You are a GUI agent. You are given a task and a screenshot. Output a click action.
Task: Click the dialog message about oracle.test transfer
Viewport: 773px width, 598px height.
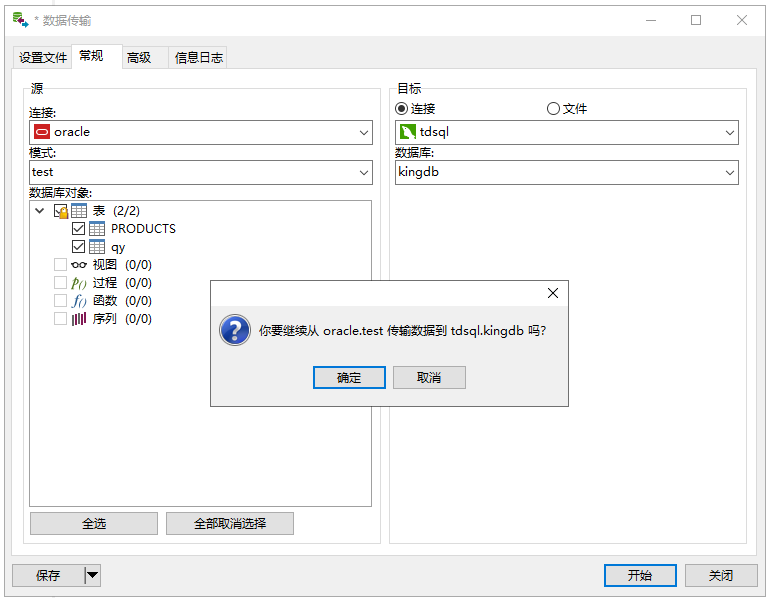(x=402, y=331)
